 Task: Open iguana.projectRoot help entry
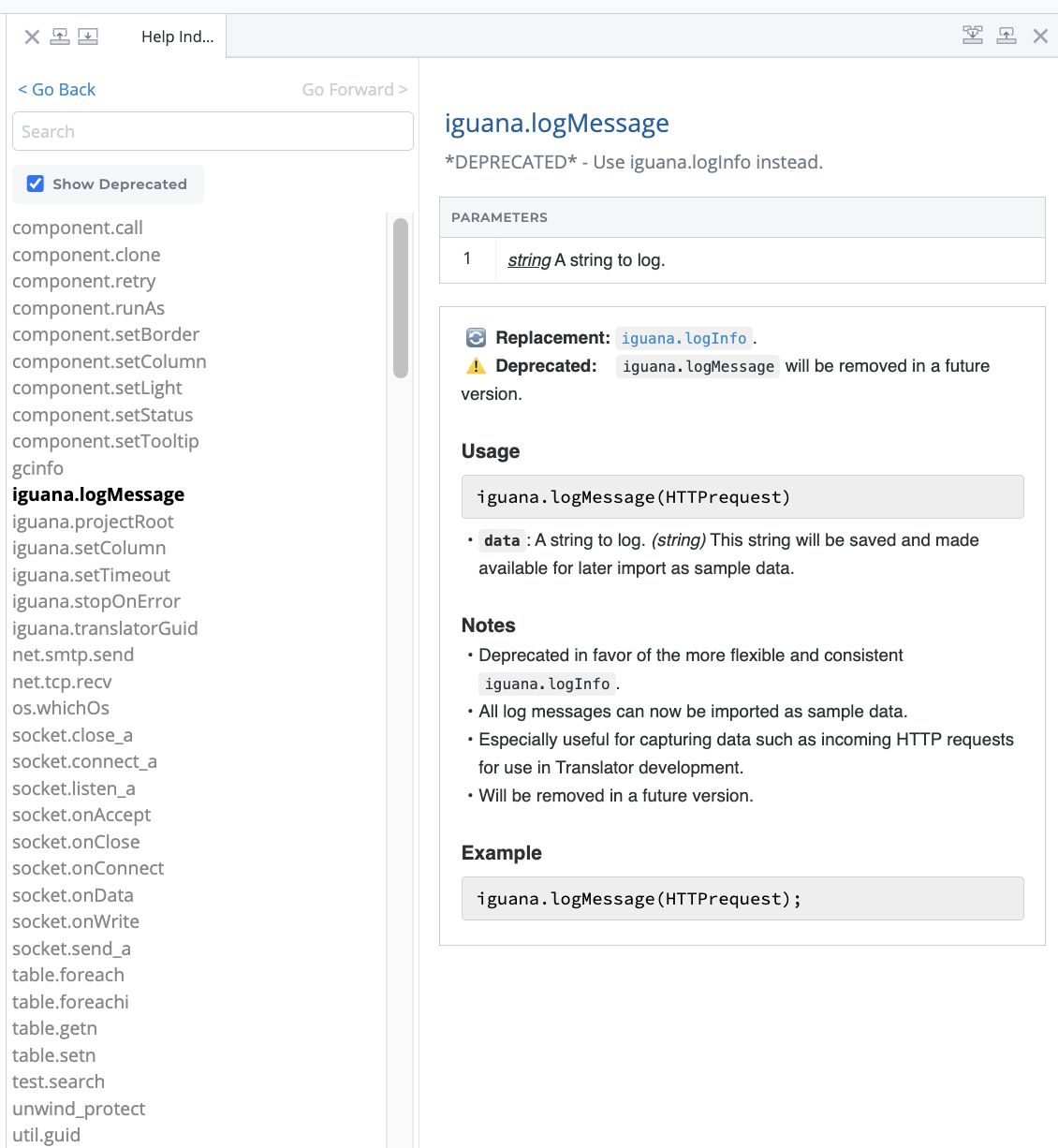(x=93, y=522)
